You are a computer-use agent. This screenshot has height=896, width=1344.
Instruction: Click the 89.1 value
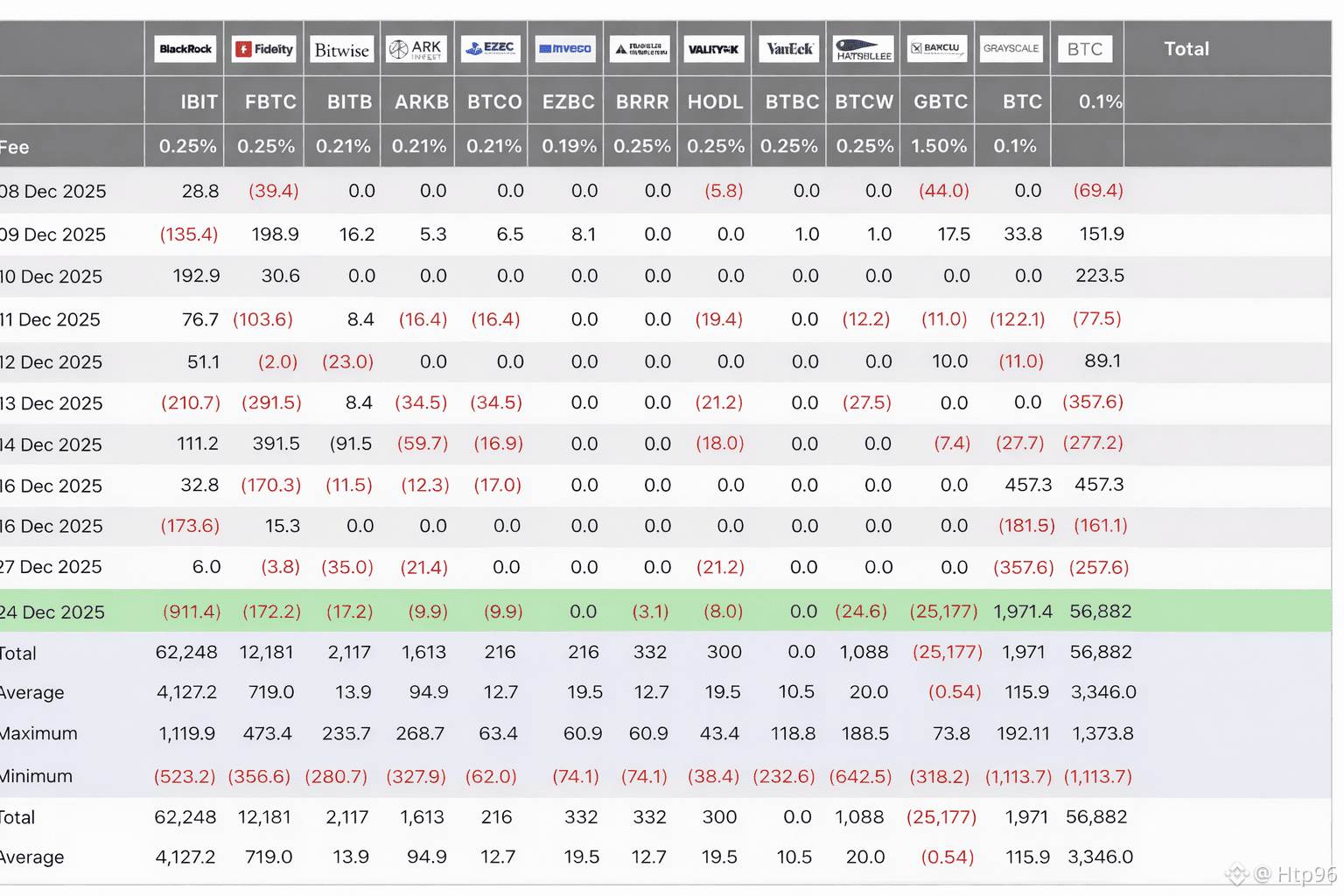click(x=1102, y=361)
